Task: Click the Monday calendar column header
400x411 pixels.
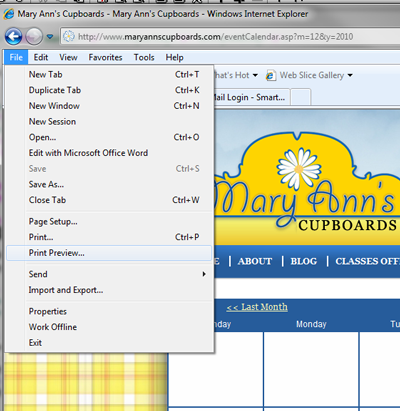Action: pos(311,324)
